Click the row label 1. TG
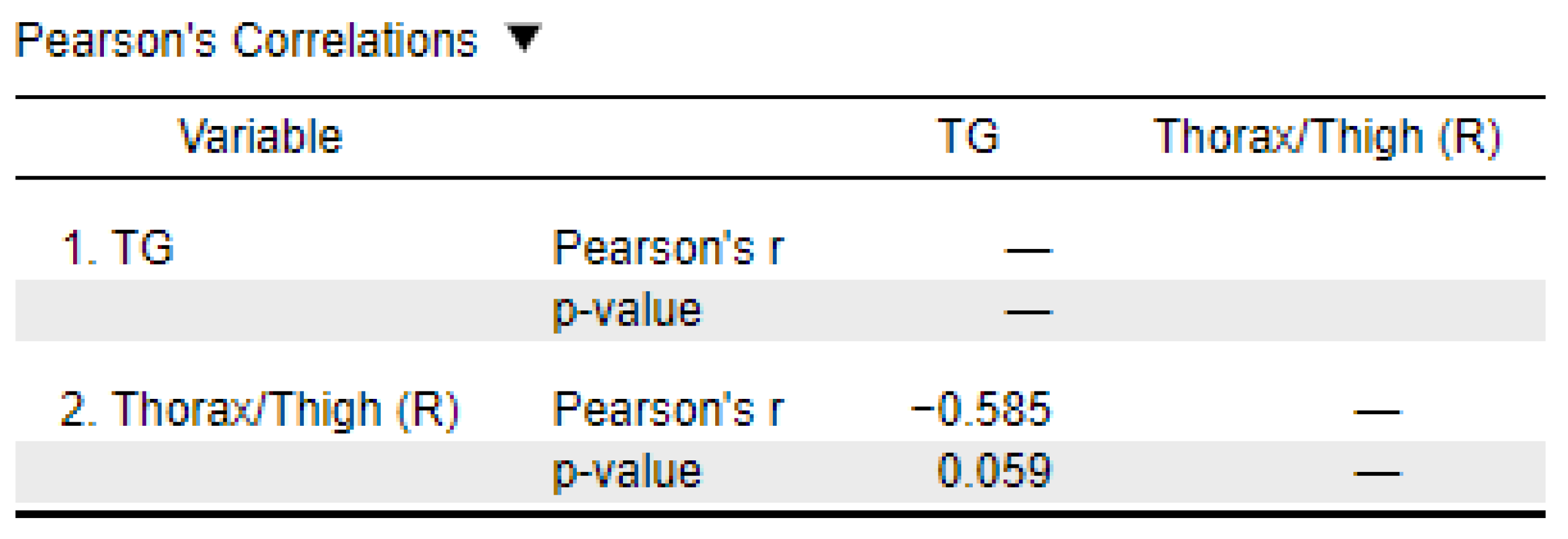 118,248
